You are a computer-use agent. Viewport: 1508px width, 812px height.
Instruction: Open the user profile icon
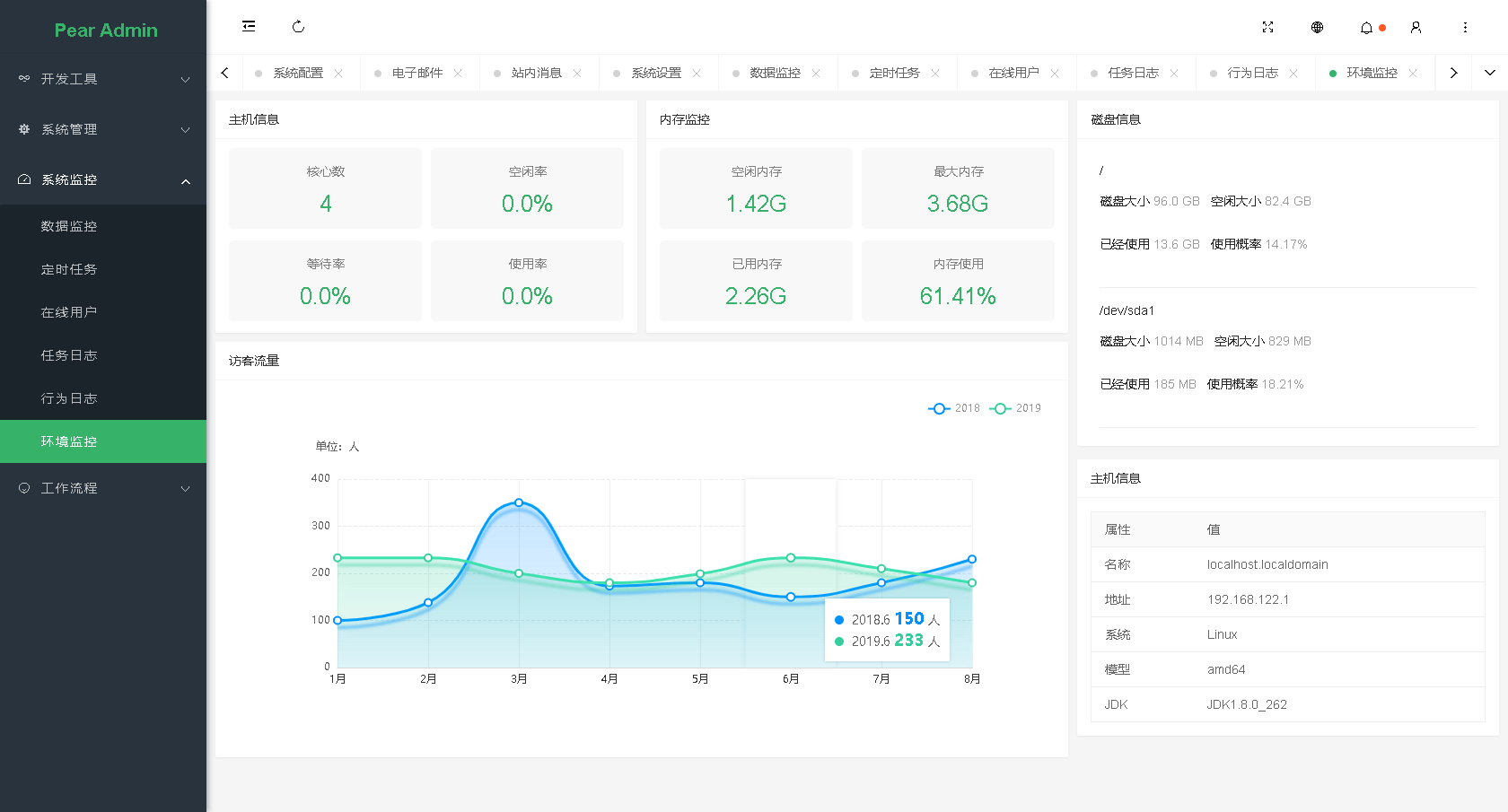pyautogui.click(x=1416, y=27)
